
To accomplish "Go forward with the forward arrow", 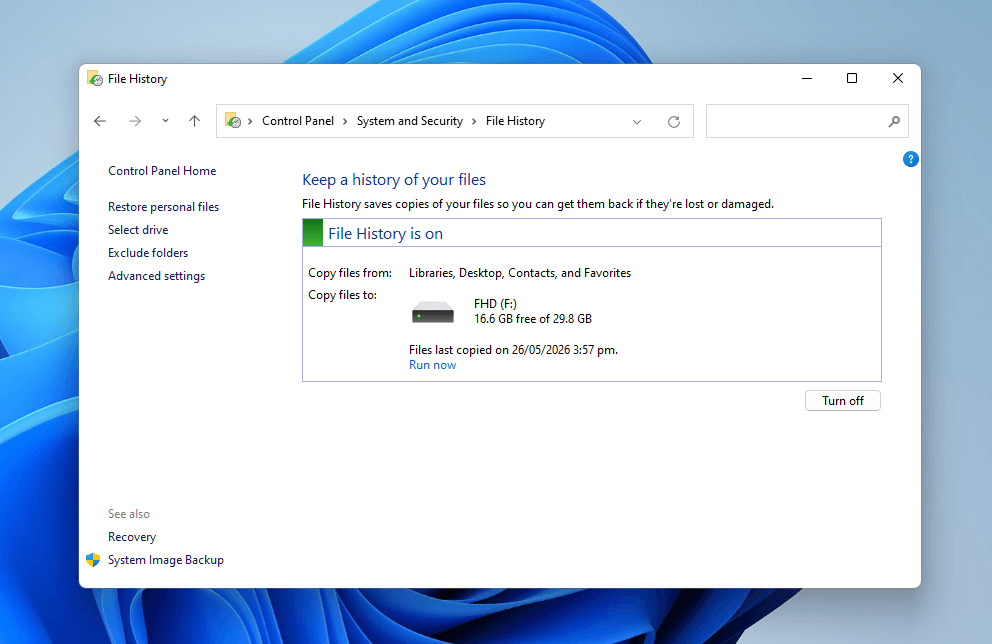I will pyautogui.click(x=135, y=121).
